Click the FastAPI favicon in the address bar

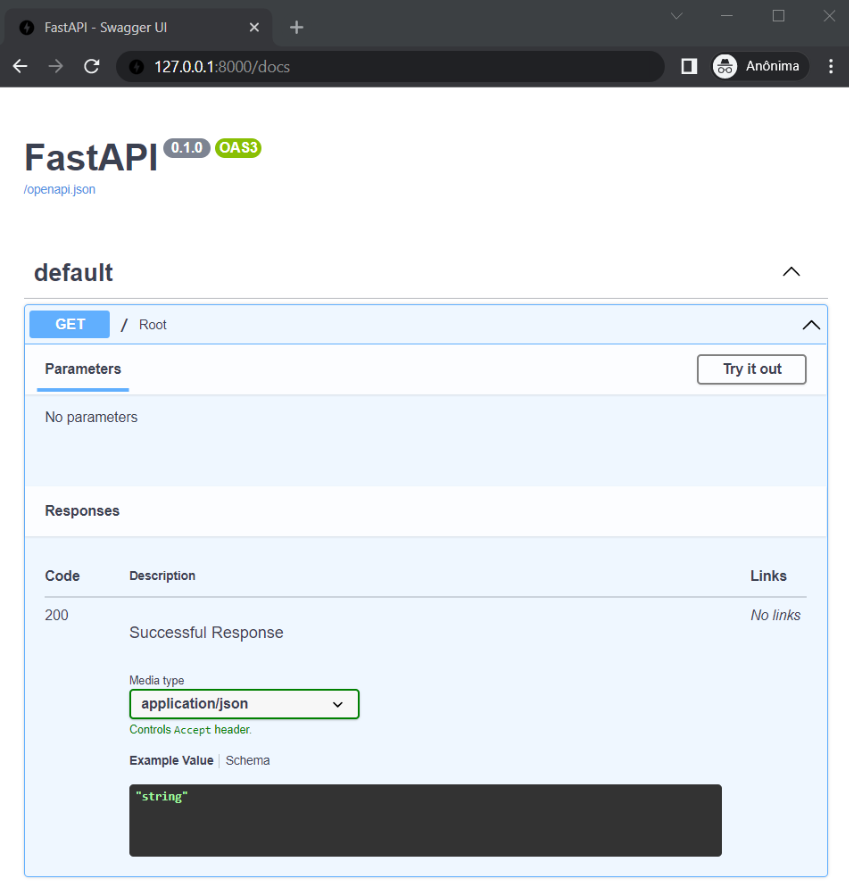point(135,66)
